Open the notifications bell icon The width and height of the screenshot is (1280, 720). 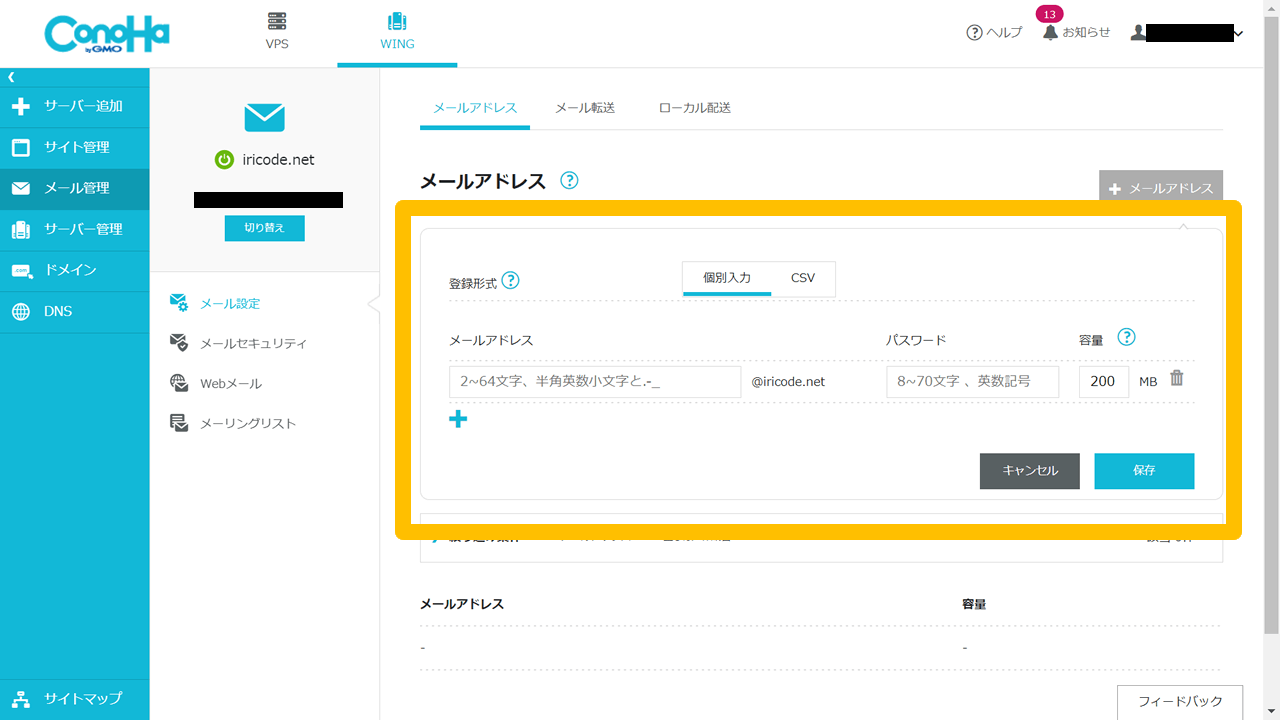point(1050,32)
